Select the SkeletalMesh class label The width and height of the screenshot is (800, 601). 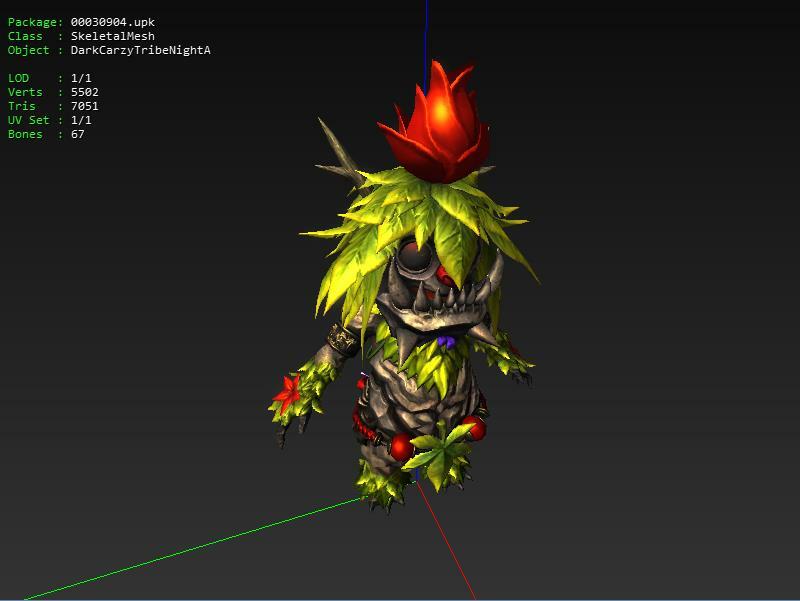click(x=112, y=36)
